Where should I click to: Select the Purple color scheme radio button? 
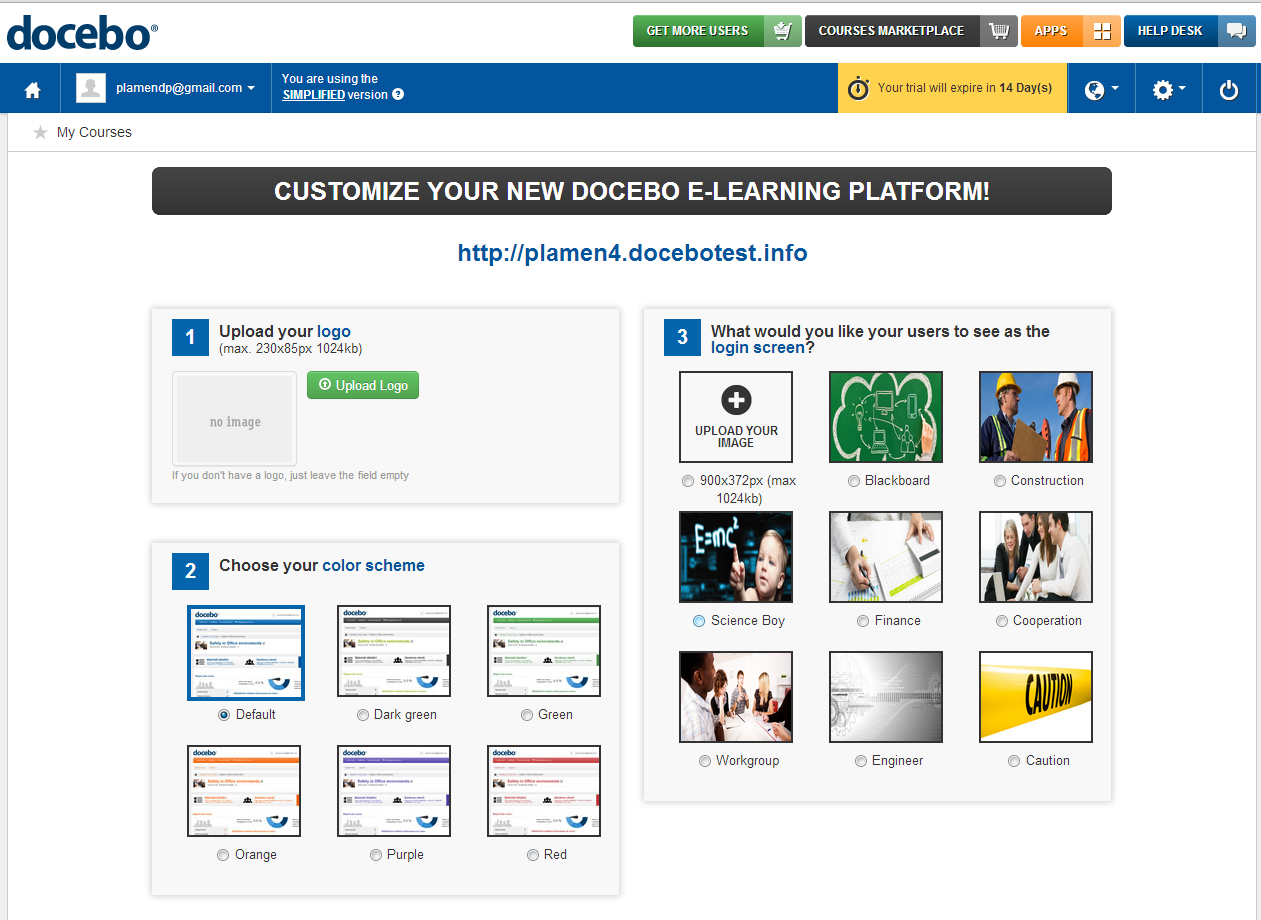point(376,855)
